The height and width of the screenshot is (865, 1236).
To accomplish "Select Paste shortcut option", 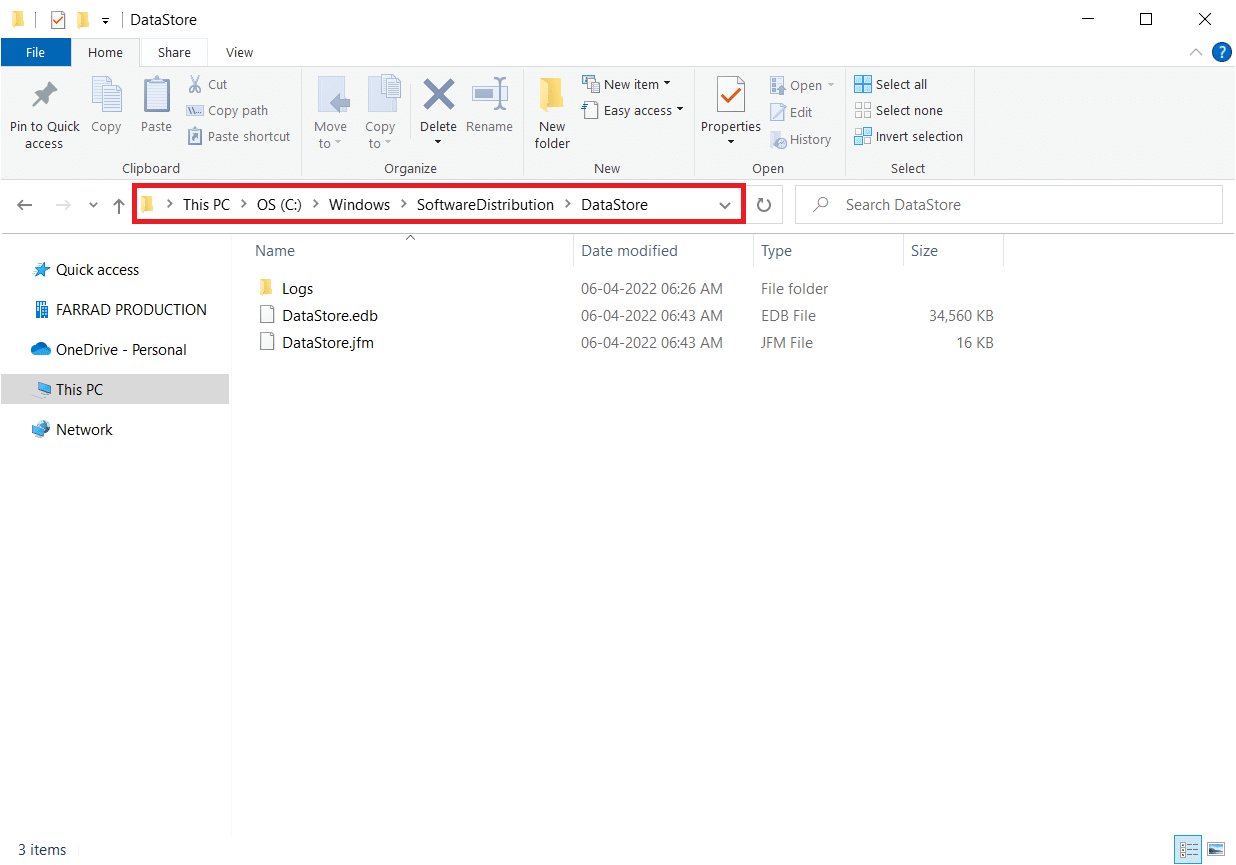I will 239,136.
